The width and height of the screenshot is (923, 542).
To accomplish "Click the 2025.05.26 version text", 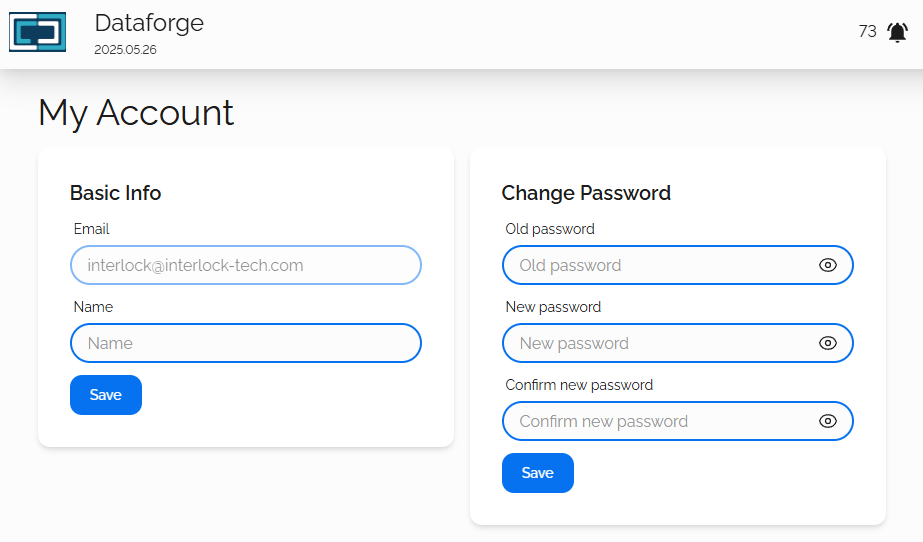I will [125, 49].
